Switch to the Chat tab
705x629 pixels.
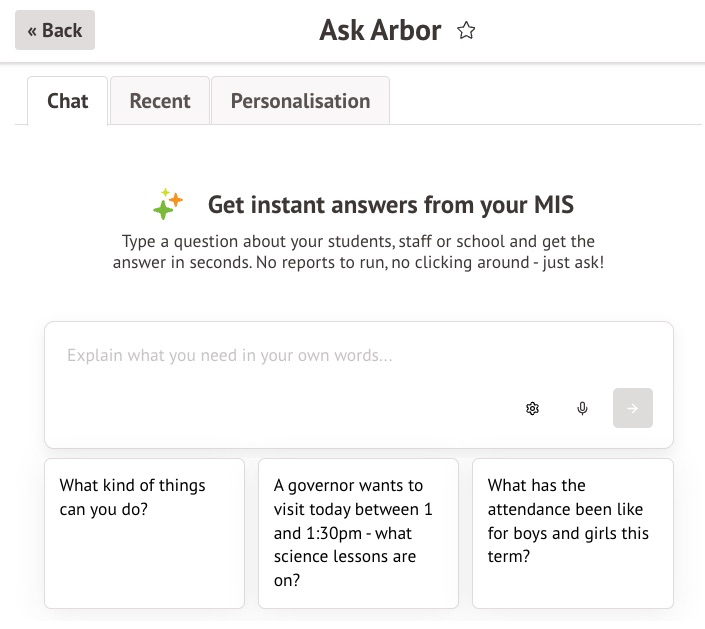68,101
